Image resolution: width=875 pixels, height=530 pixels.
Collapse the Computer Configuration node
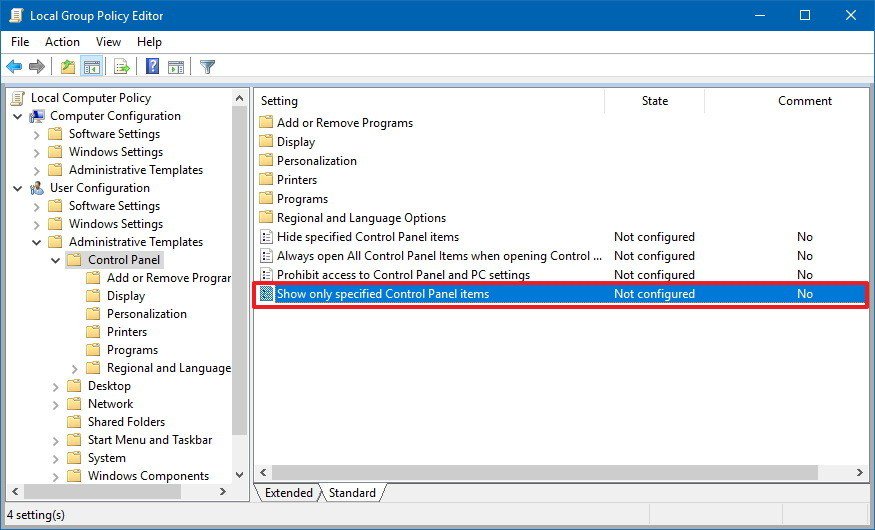[18, 116]
